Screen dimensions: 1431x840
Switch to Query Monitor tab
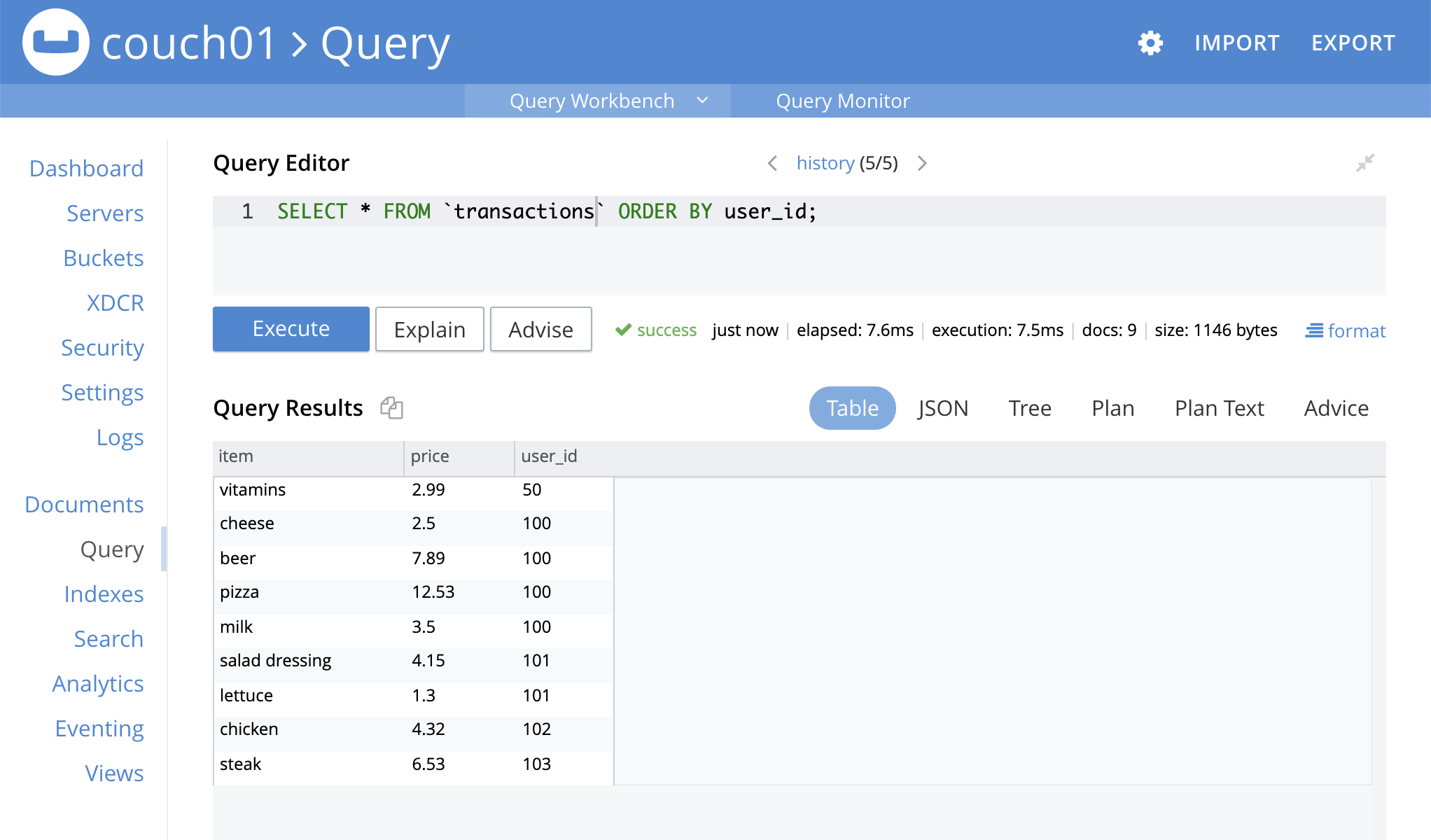[x=843, y=101]
